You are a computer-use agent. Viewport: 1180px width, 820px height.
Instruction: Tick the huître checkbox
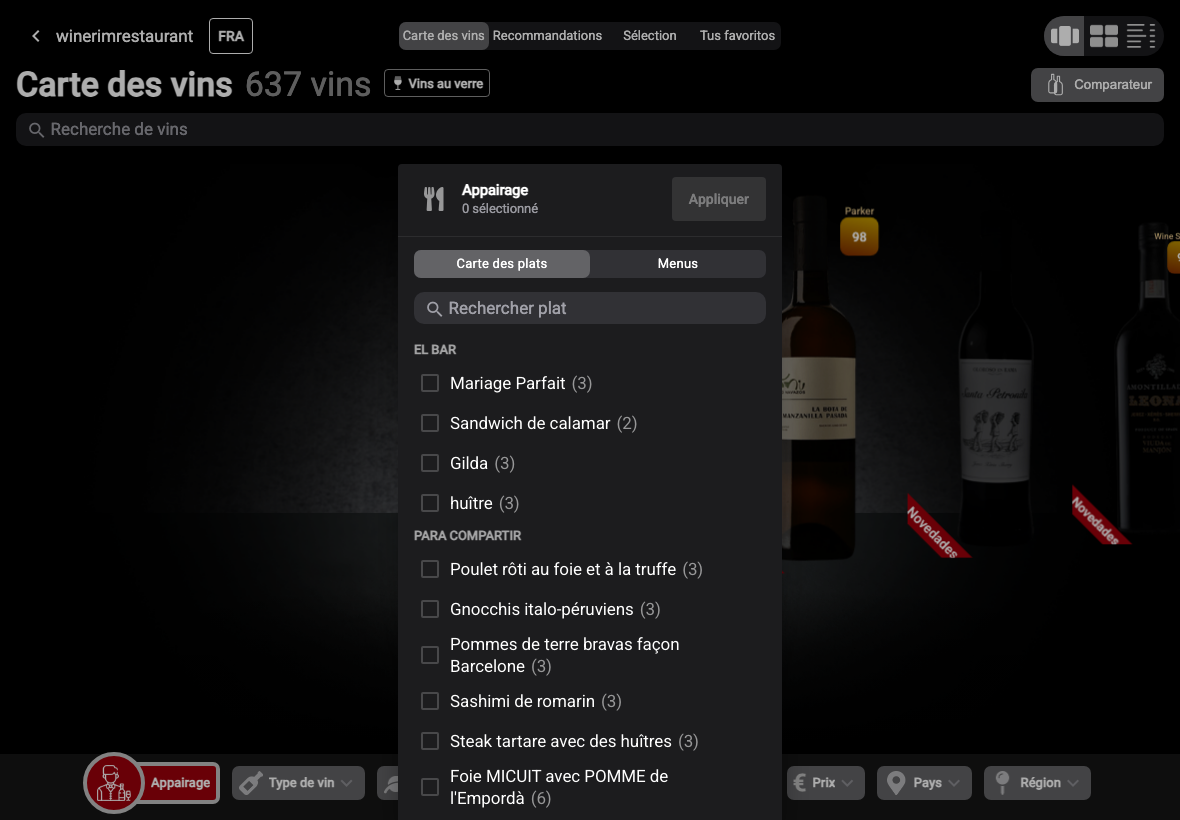pos(430,503)
